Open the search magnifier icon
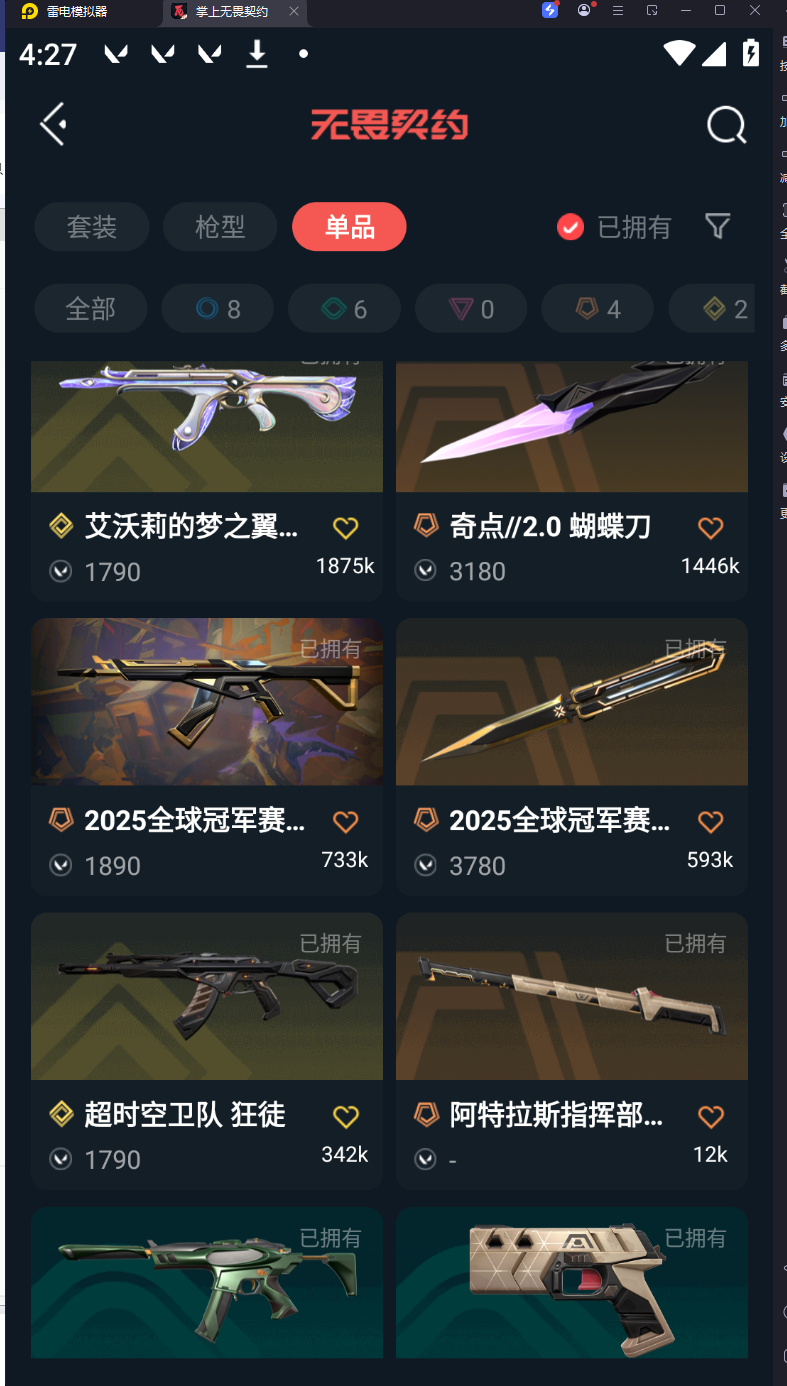 [x=726, y=125]
